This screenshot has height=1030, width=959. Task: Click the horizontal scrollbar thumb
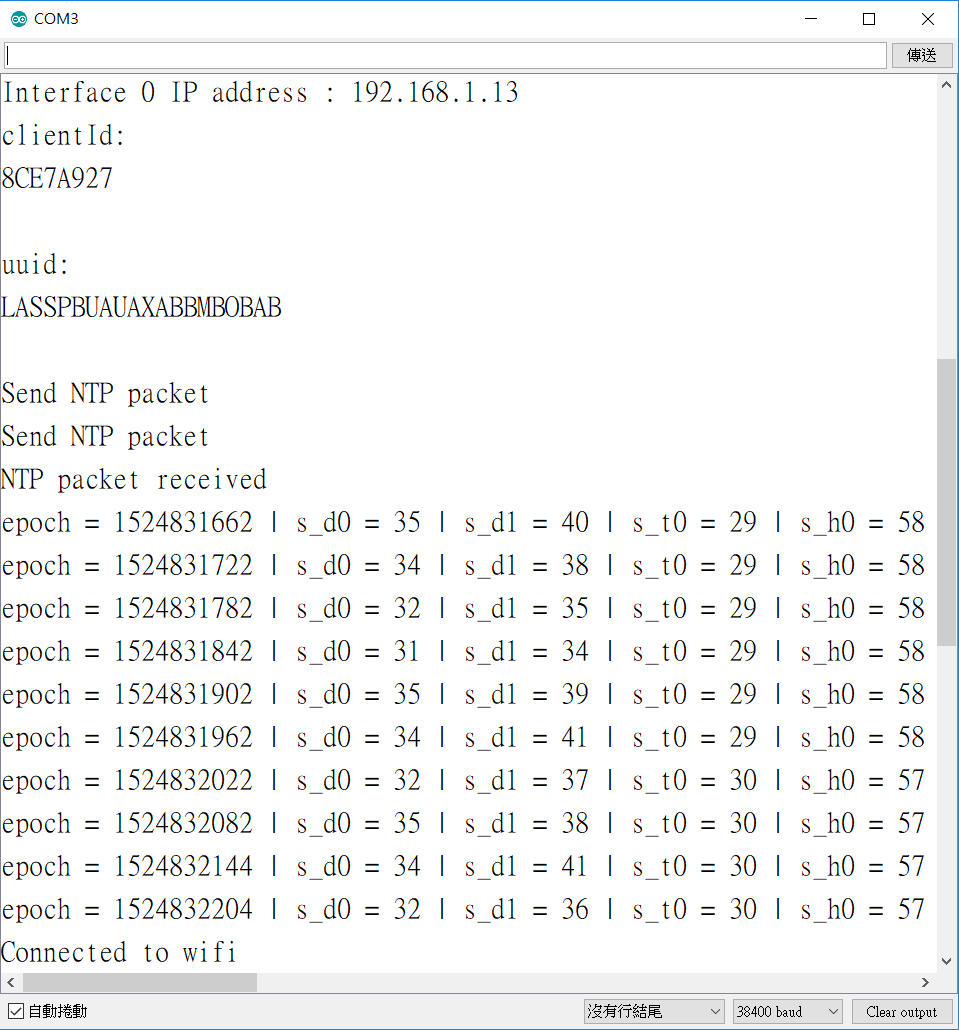tap(140, 982)
